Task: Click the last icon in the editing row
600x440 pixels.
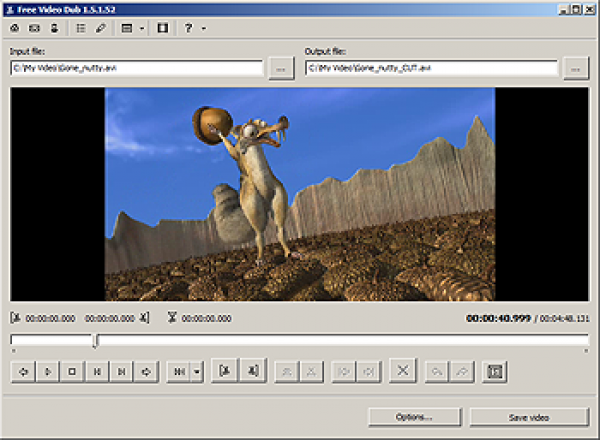Action: coord(493,371)
